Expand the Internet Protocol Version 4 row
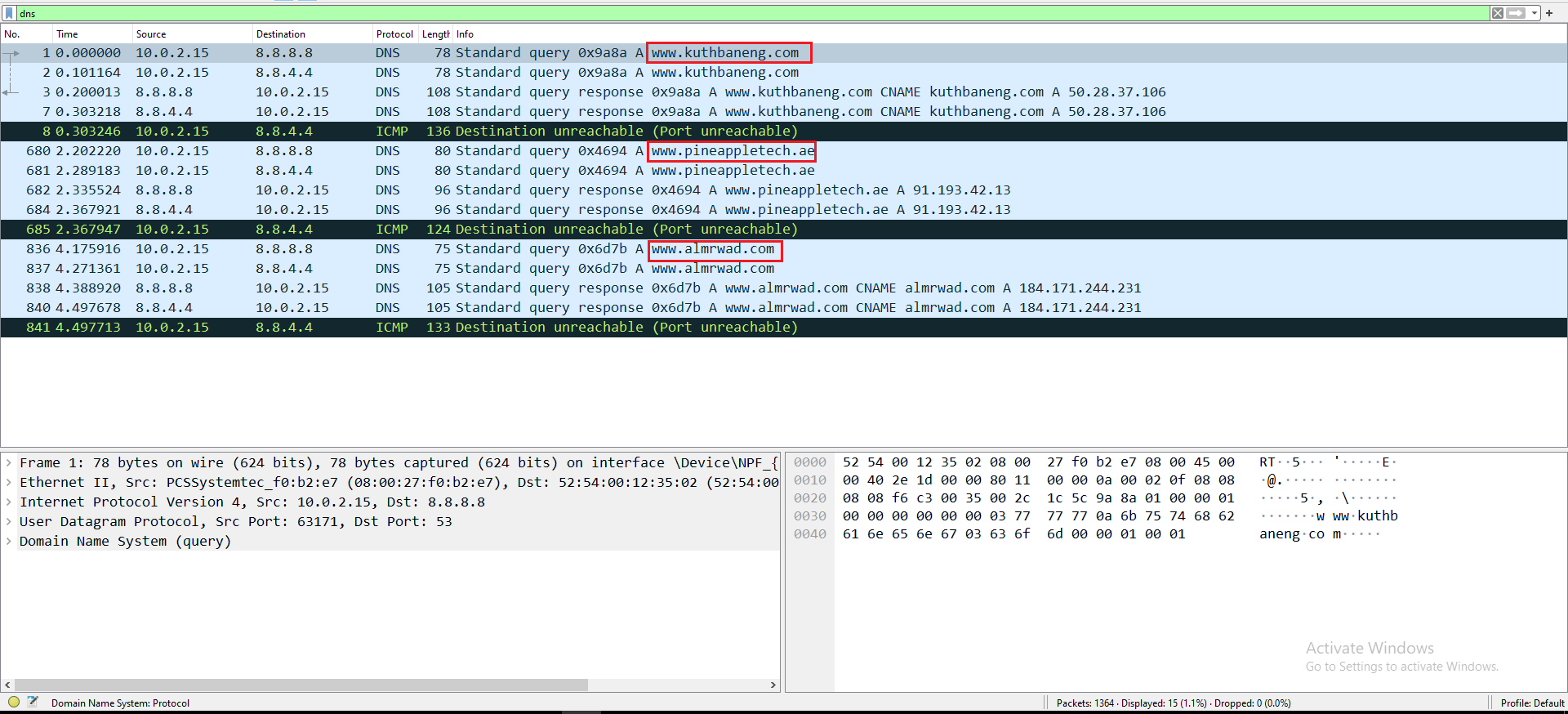 coord(9,502)
